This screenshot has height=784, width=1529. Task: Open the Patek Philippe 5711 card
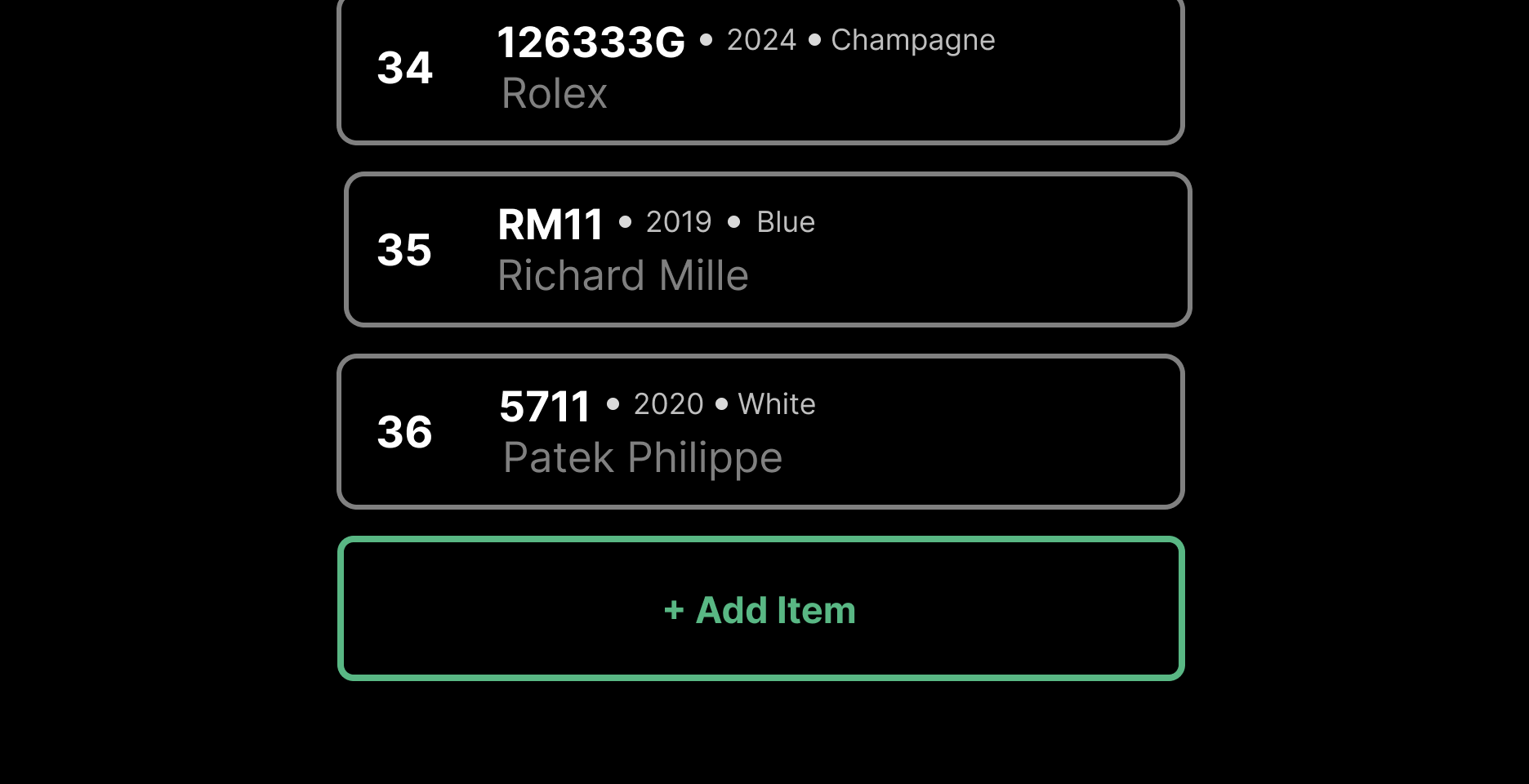coord(760,431)
